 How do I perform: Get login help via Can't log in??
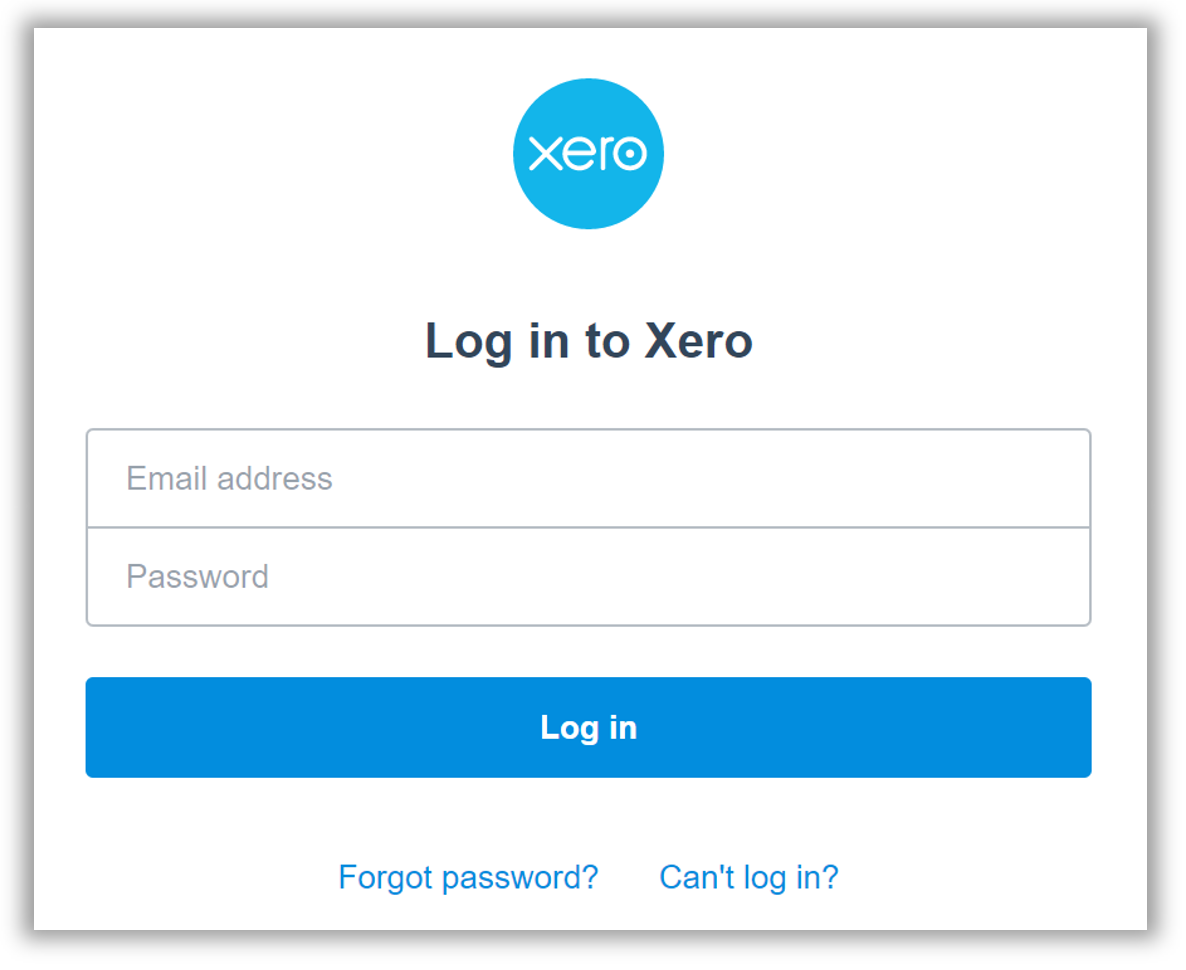click(x=749, y=878)
